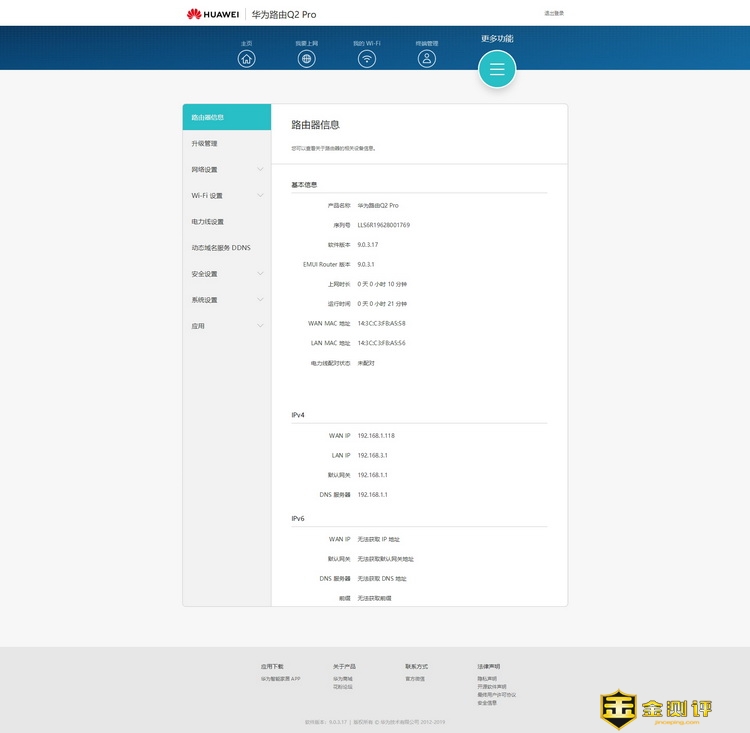The image size is (750, 733).
Task: Click the 退出登录 logout link
Action: [x=554, y=14]
